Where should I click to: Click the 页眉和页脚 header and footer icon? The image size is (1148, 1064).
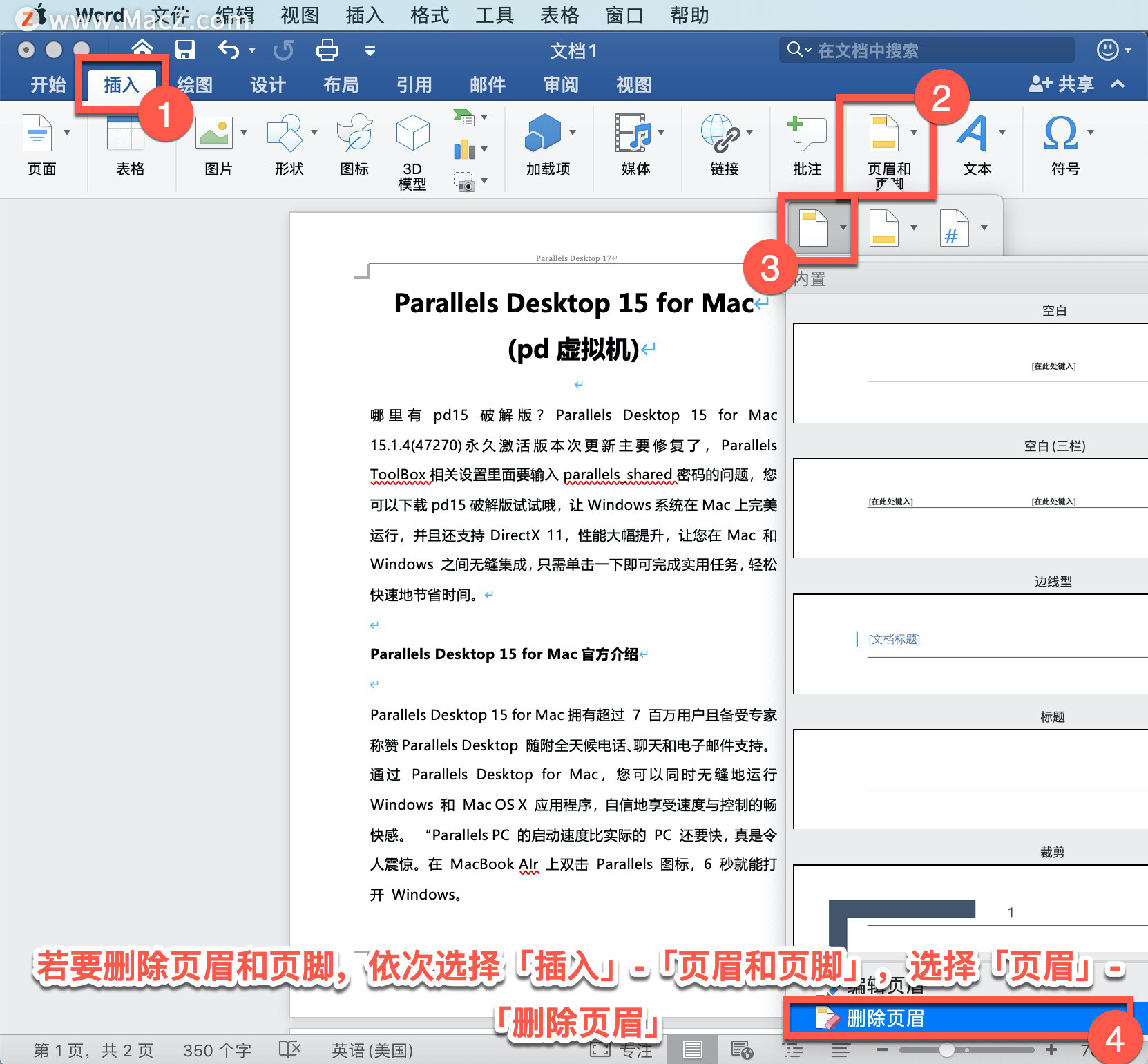883,133
